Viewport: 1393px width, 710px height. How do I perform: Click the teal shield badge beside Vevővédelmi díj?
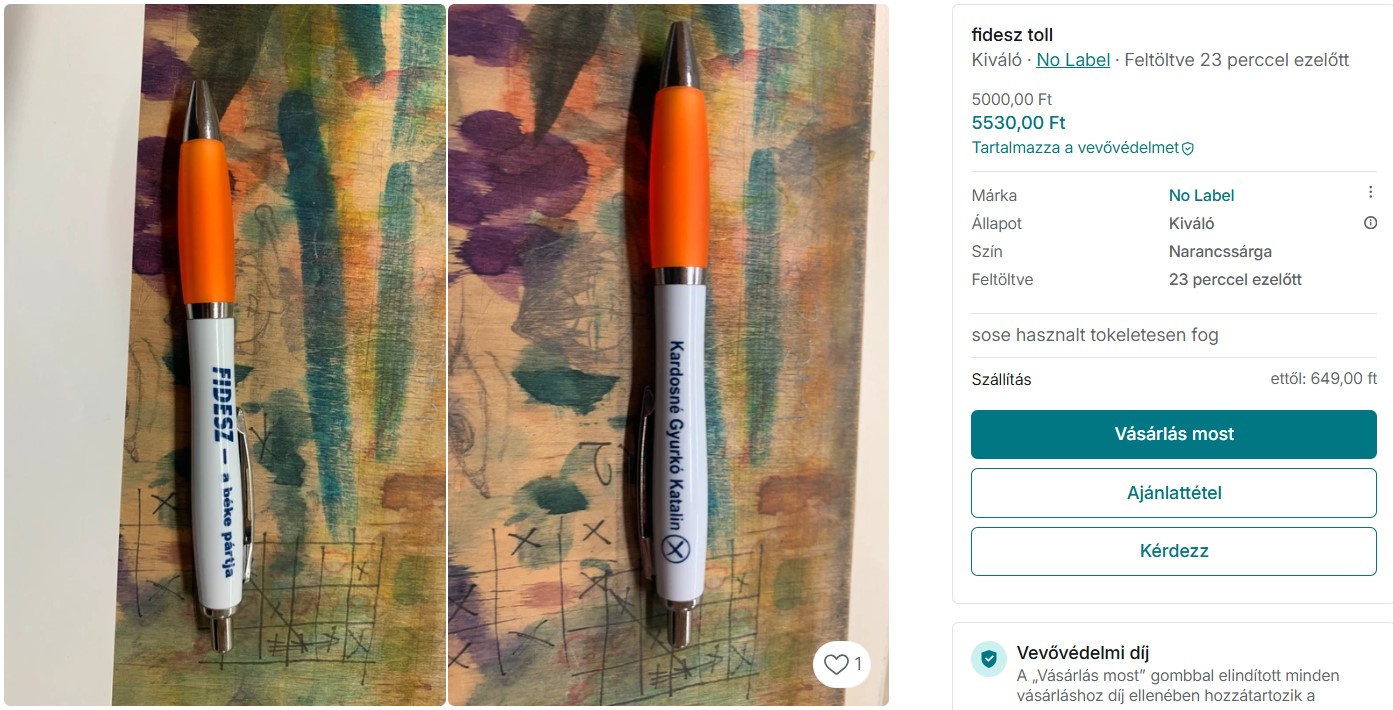(988, 659)
